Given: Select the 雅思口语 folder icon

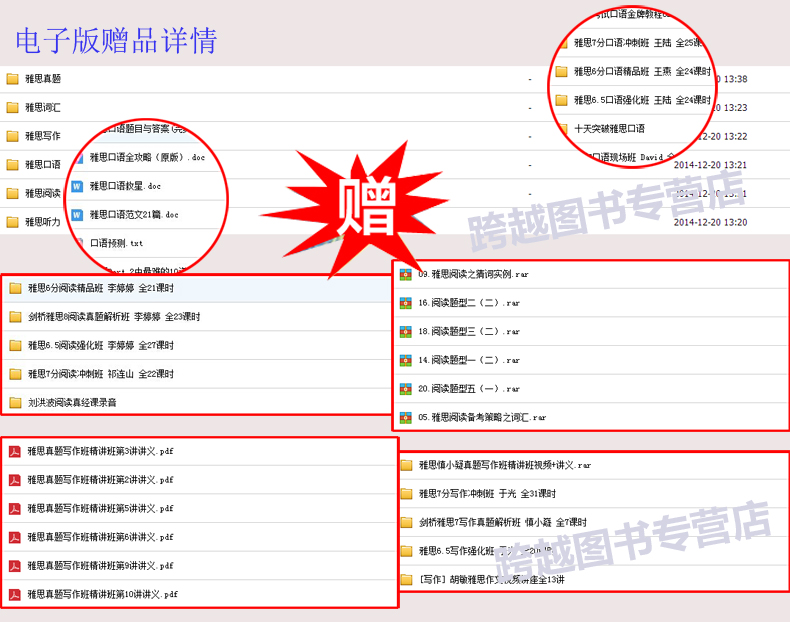Looking at the screenshot, I should [x=13, y=165].
